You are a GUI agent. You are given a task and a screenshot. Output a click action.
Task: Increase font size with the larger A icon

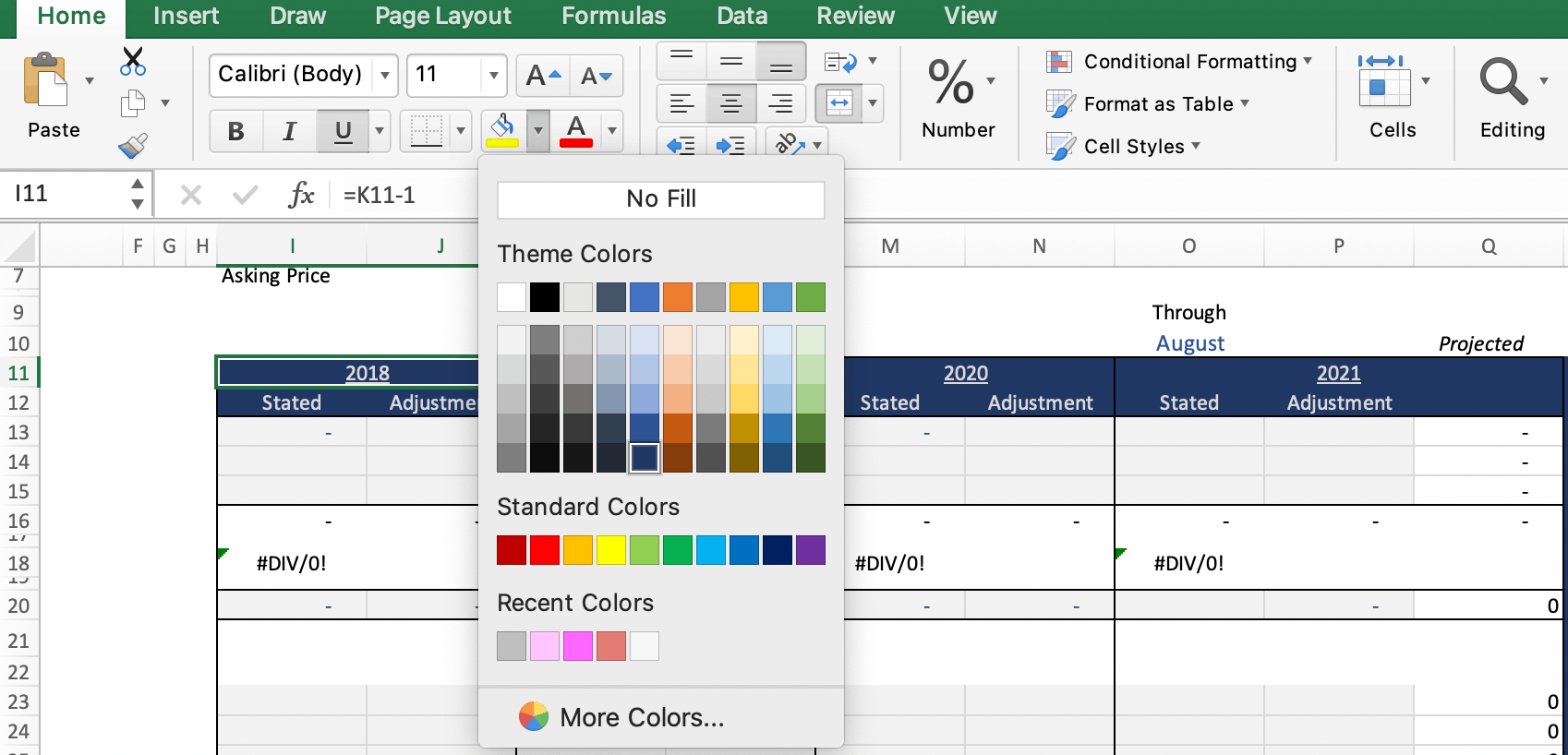click(542, 76)
